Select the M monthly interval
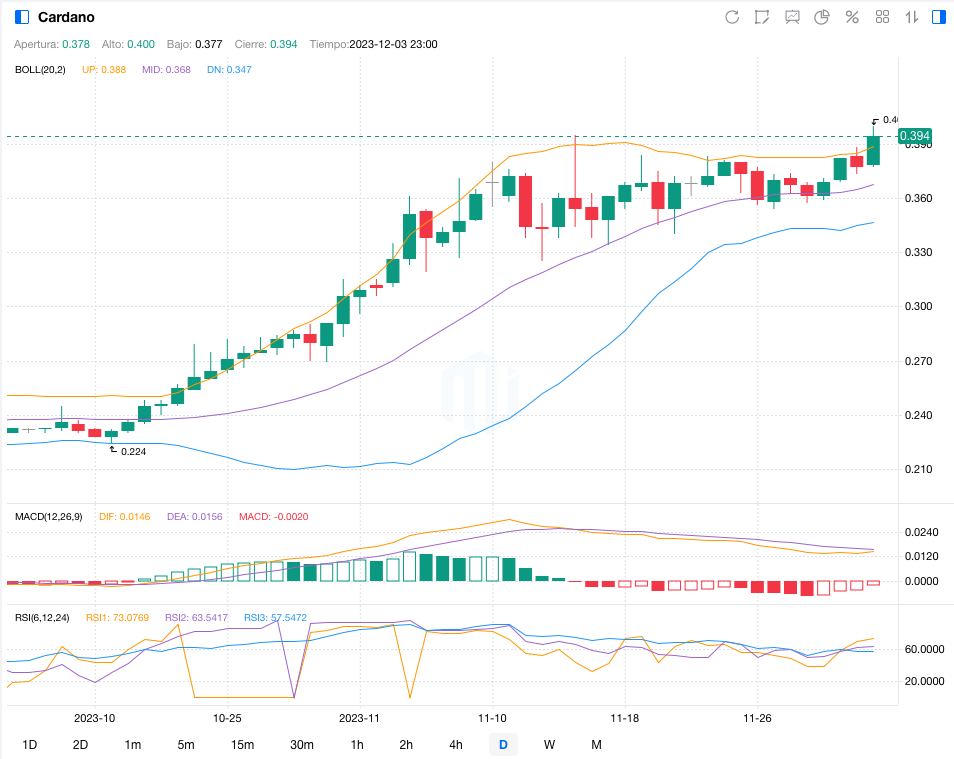The height and width of the screenshot is (759, 954). pos(596,744)
